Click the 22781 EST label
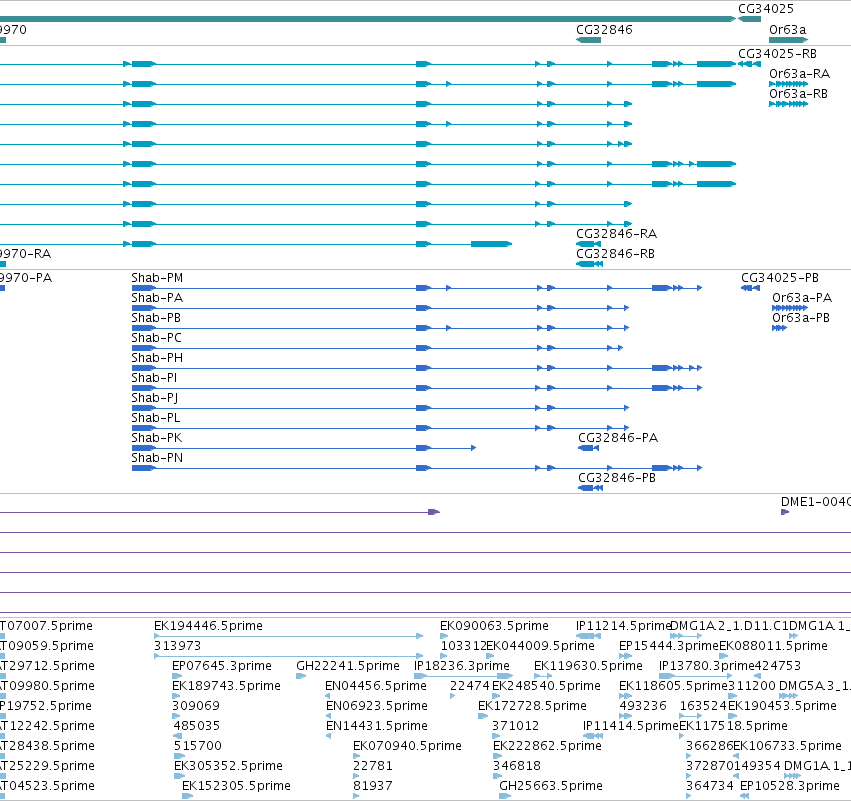851x801 pixels. tap(372, 766)
